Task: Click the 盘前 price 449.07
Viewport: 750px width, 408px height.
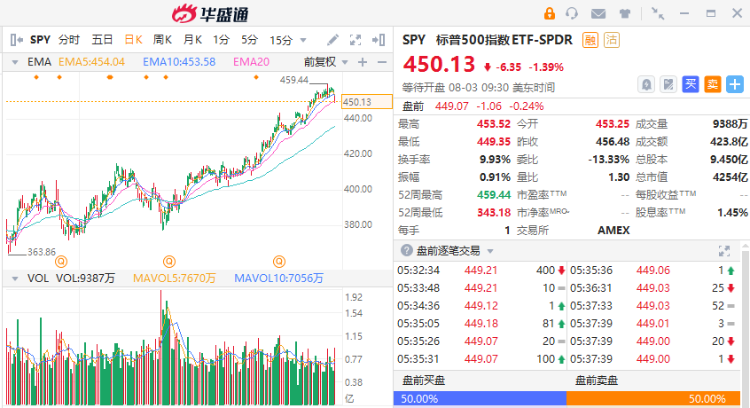Action: click(x=452, y=107)
